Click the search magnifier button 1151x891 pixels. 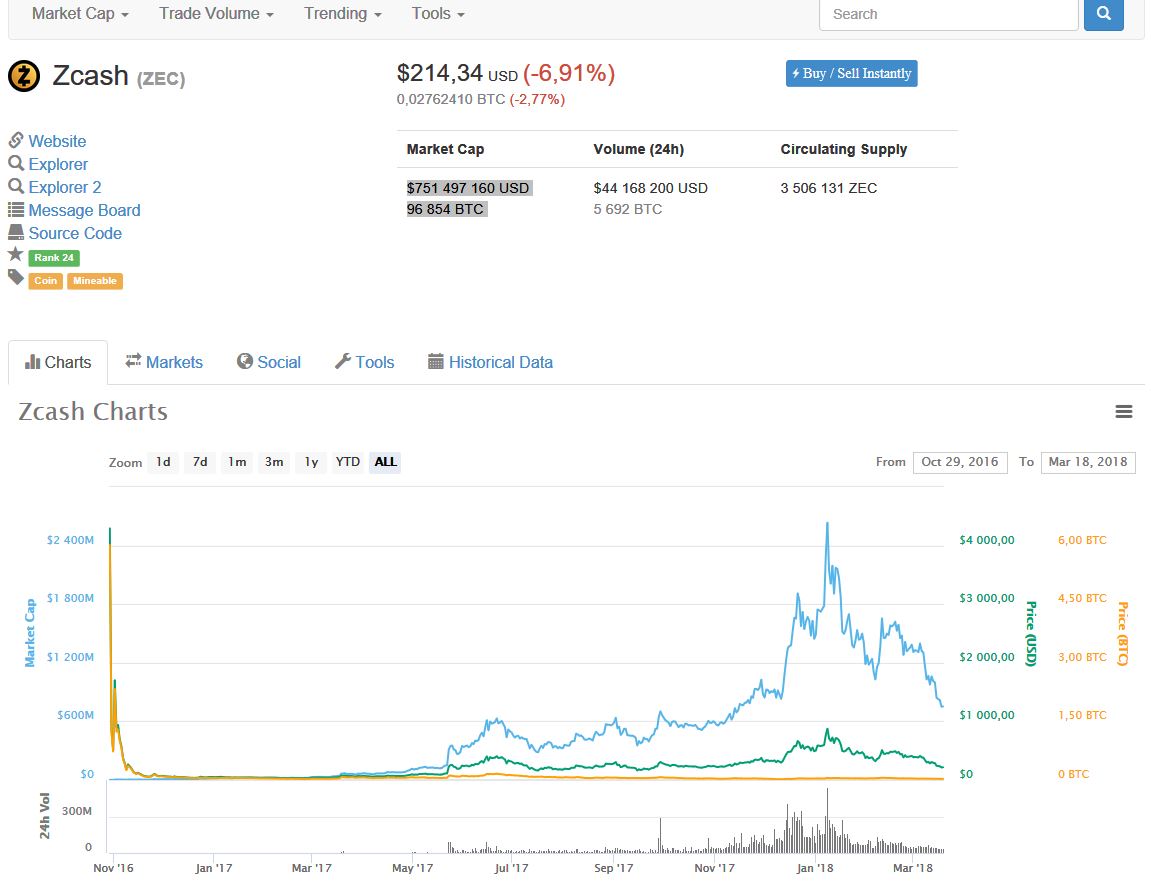coord(1103,14)
